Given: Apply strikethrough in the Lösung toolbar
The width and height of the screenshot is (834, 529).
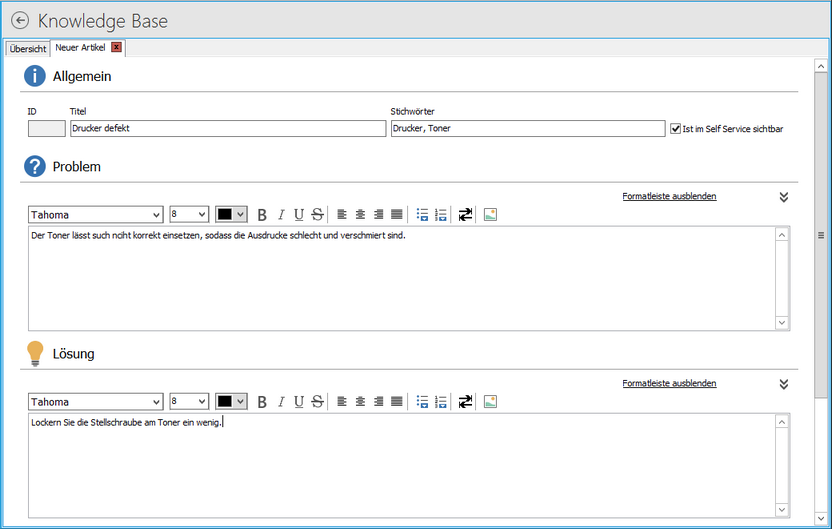Looking at the screenshot, I should [x=317, y=402].
